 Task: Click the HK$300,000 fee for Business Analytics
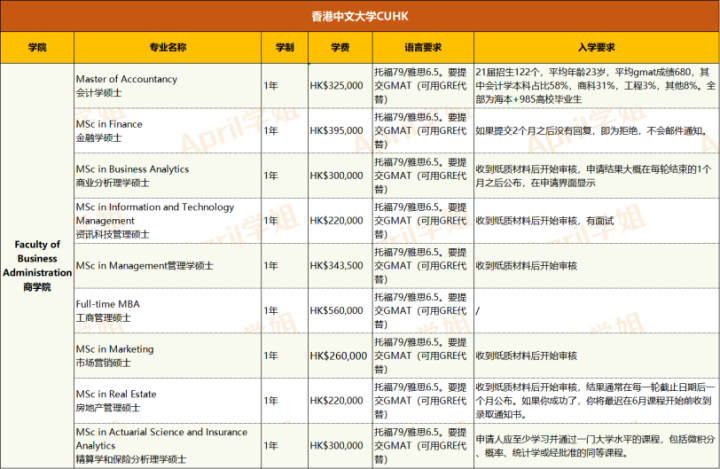(x=340, y=176)
